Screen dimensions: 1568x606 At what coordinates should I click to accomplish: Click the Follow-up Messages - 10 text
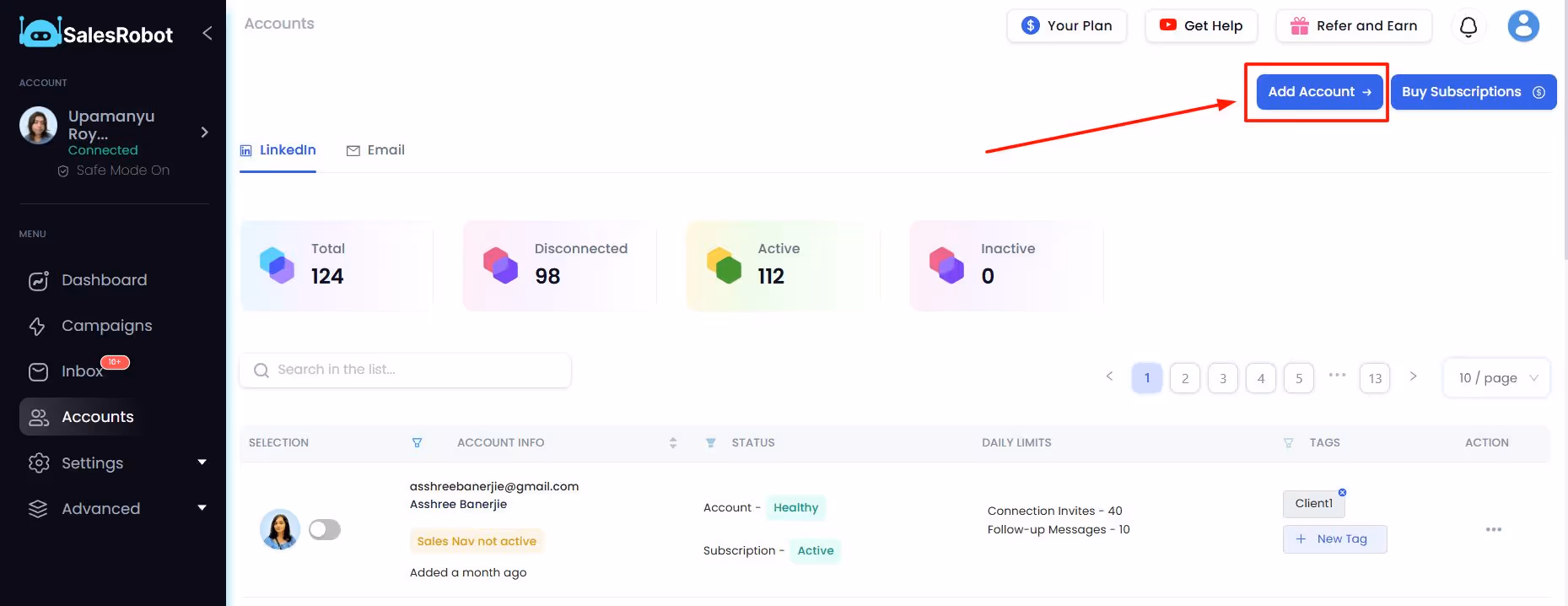pos(1059,529)
